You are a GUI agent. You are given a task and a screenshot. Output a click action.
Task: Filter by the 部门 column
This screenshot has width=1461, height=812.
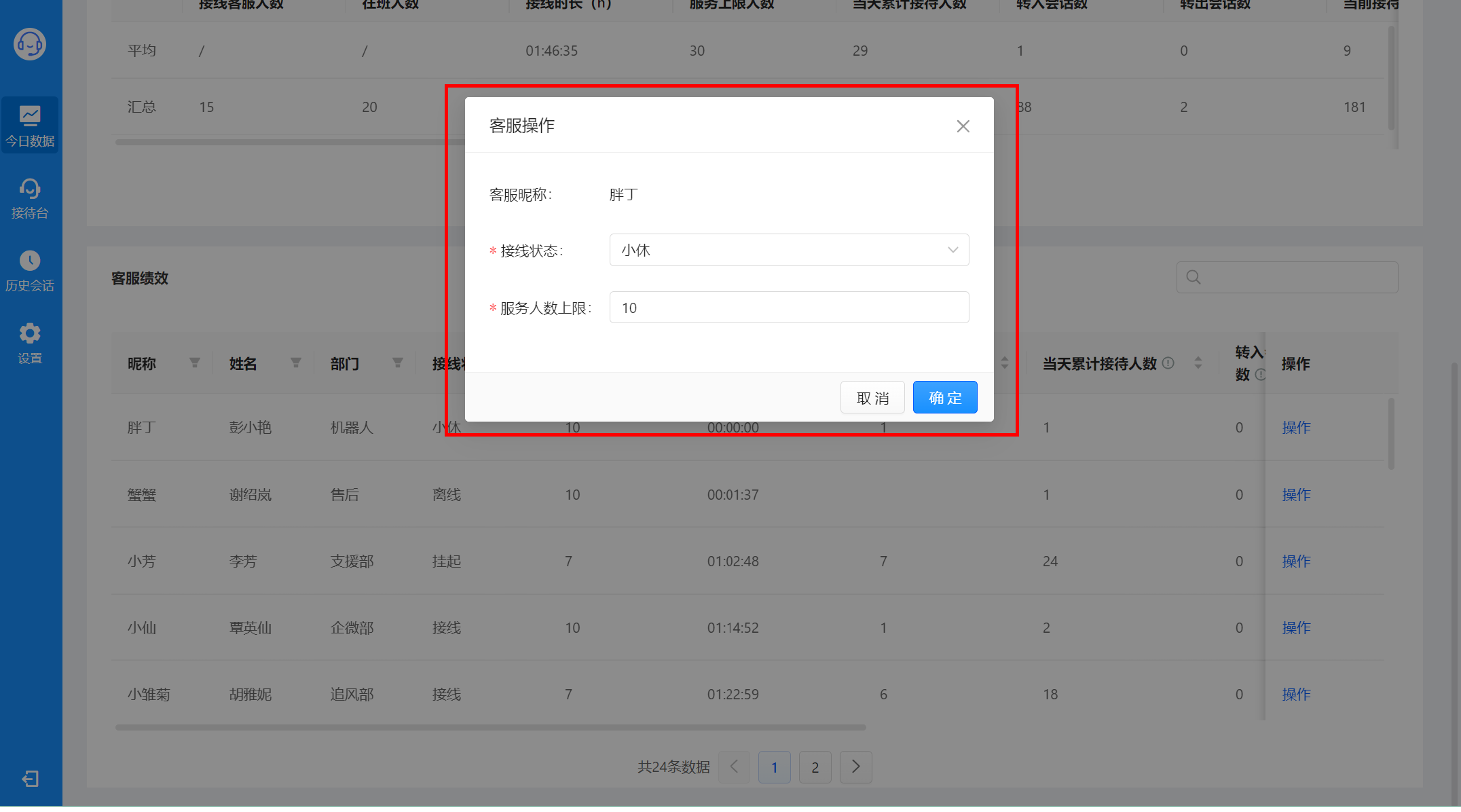point(398,363)
